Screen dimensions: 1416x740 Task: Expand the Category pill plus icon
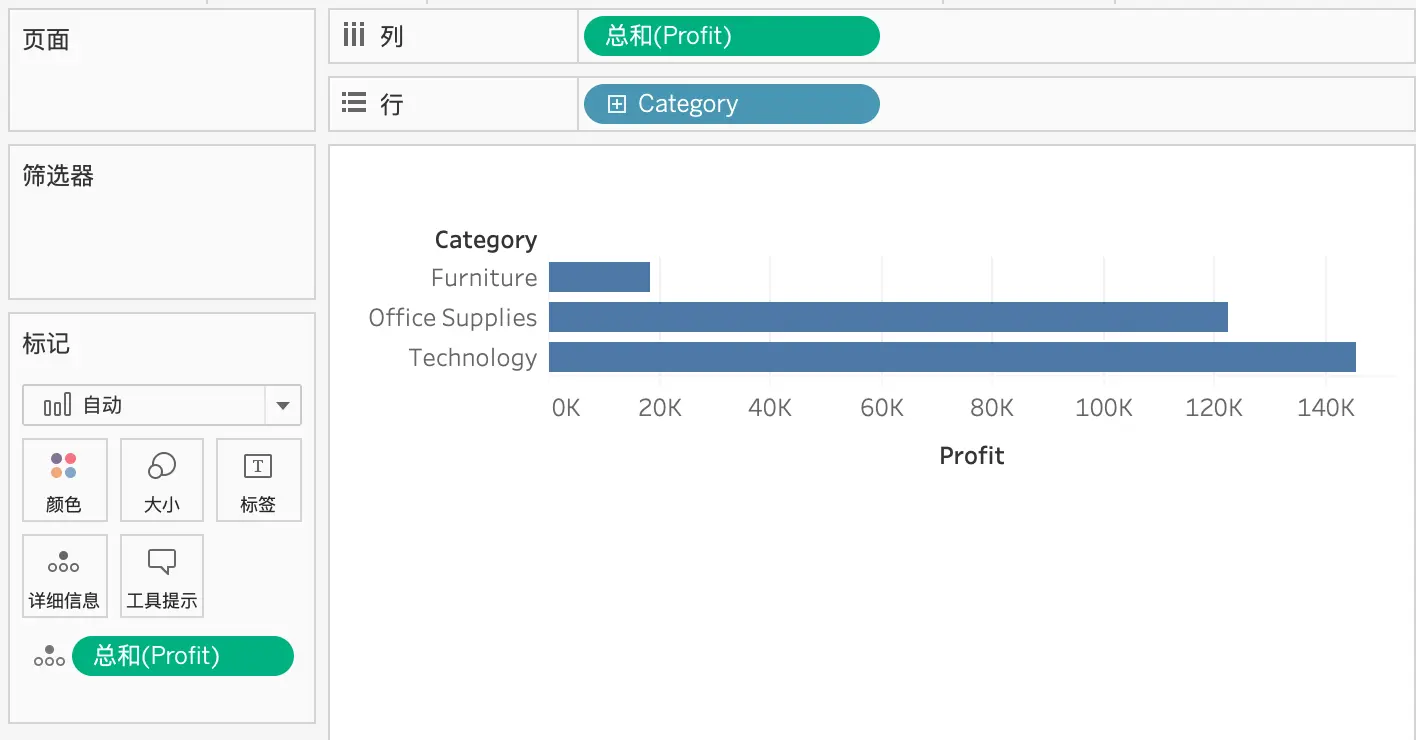pyautogui.click(x=617, y=104)
